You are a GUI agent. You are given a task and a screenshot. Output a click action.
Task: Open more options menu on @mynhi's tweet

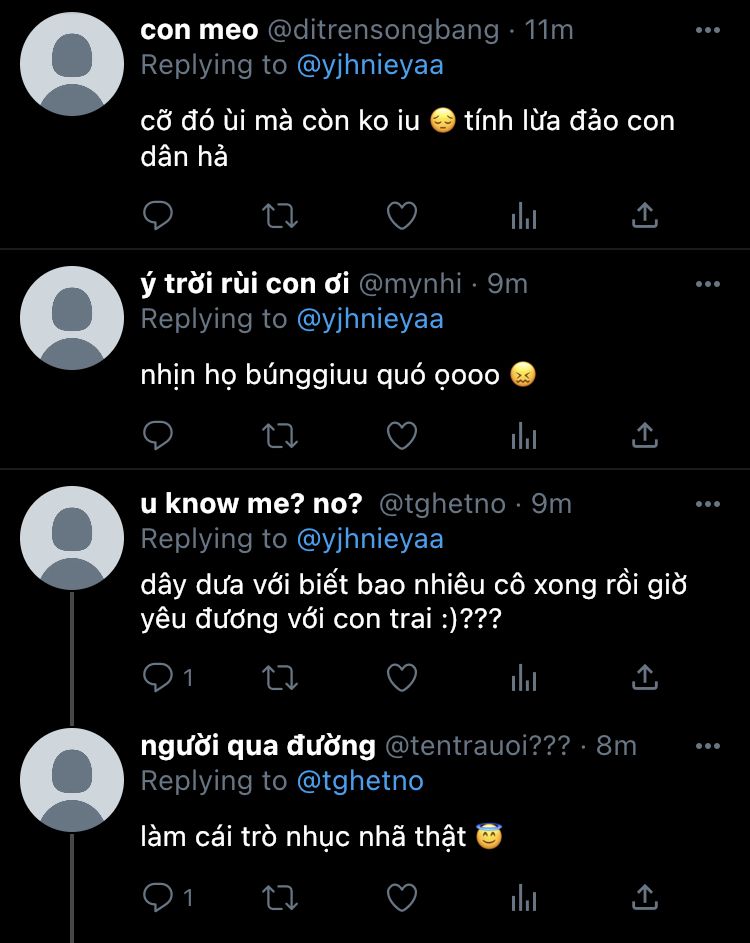[x=707, y=283]
